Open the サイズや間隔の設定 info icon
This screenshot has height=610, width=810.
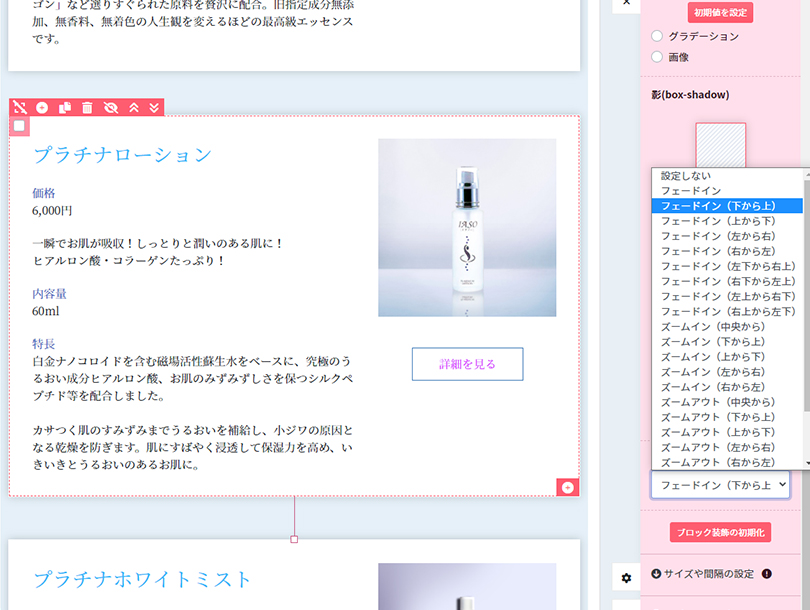pos(767,574)
